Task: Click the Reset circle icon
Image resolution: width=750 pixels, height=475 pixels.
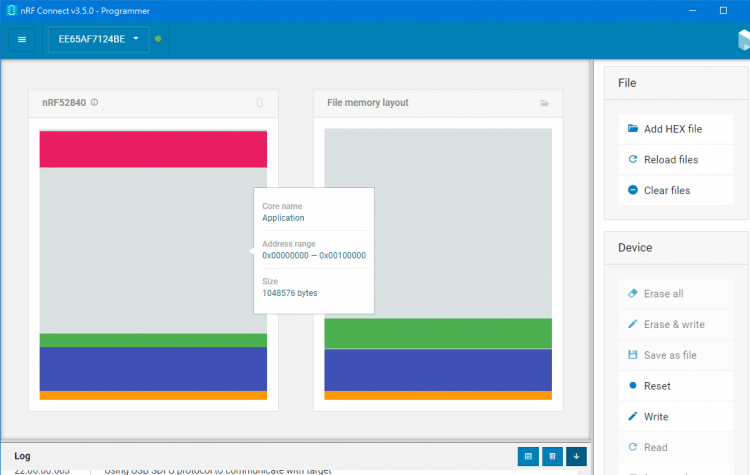Action: pyautogui.click(x=633, y=385)
